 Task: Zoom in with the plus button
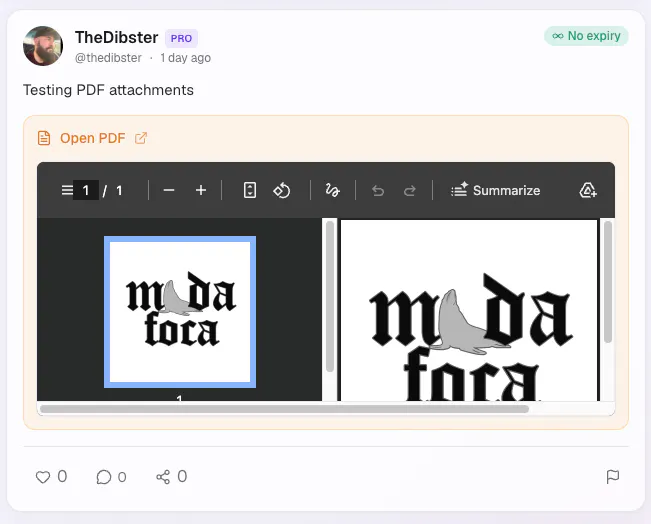coord(201,190)
